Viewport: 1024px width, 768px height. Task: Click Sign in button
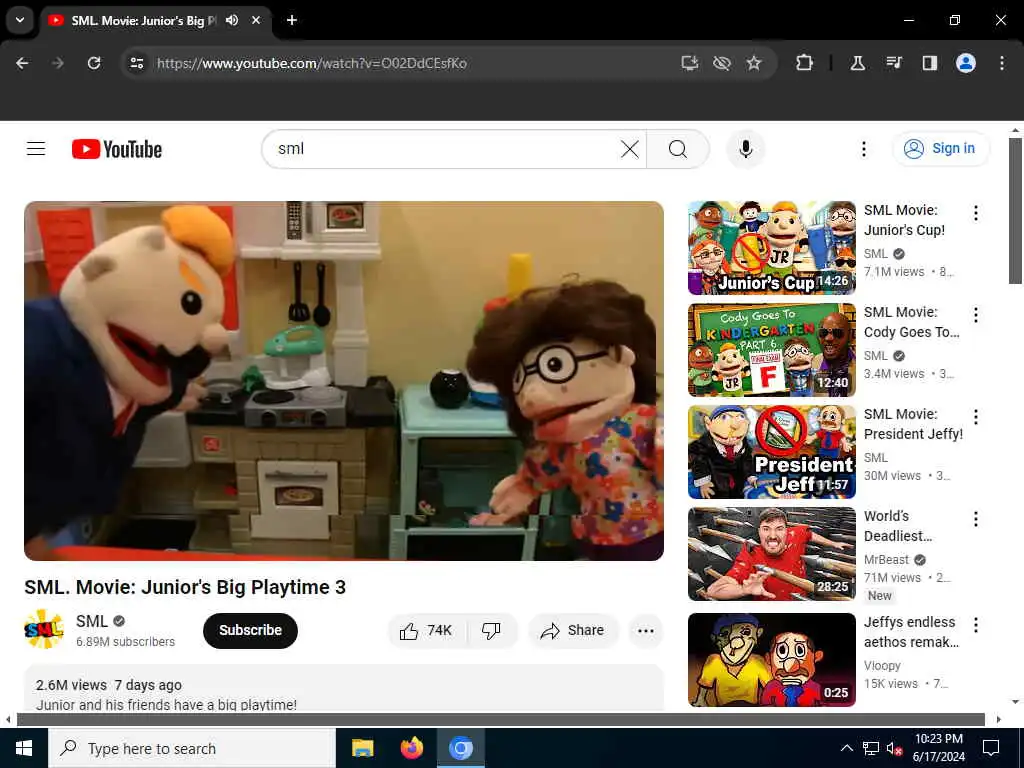[x=940, y=148]
